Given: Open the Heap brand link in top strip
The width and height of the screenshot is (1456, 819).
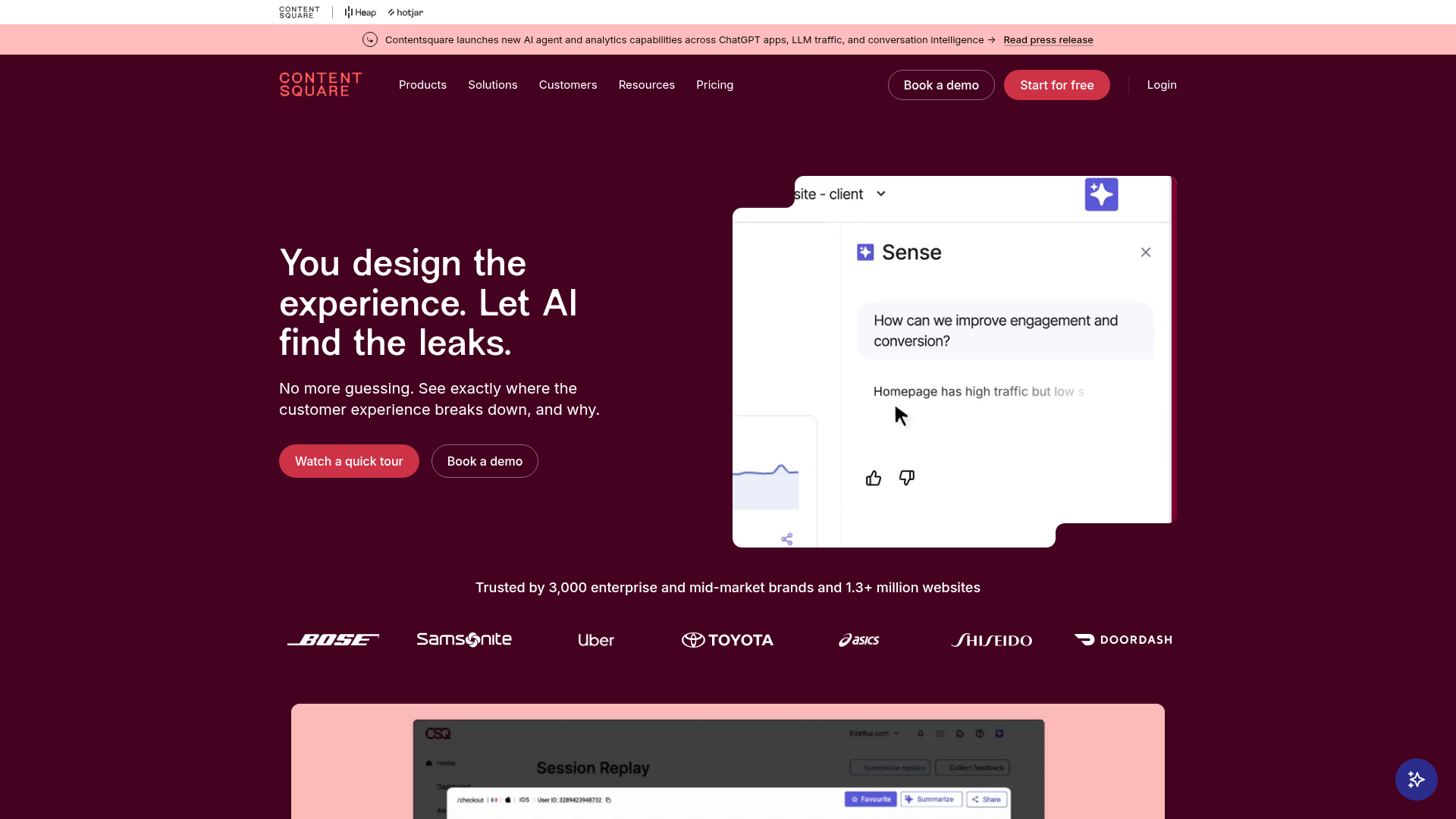Looking at the screenshot, I should point(360,12).
